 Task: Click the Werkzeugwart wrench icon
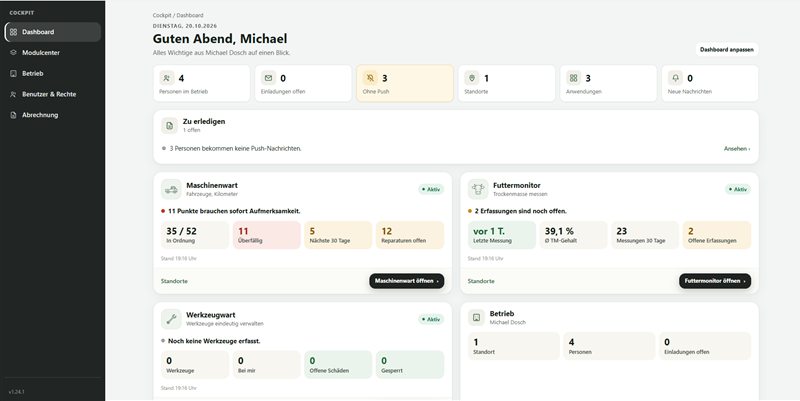click(171, 319)
